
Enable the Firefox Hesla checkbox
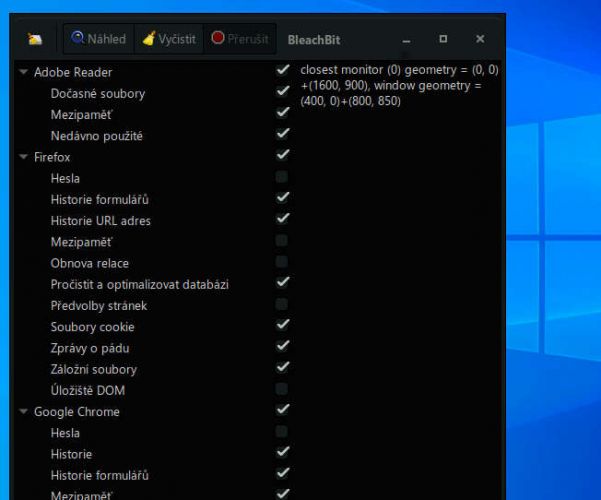(x=282, y=177)
